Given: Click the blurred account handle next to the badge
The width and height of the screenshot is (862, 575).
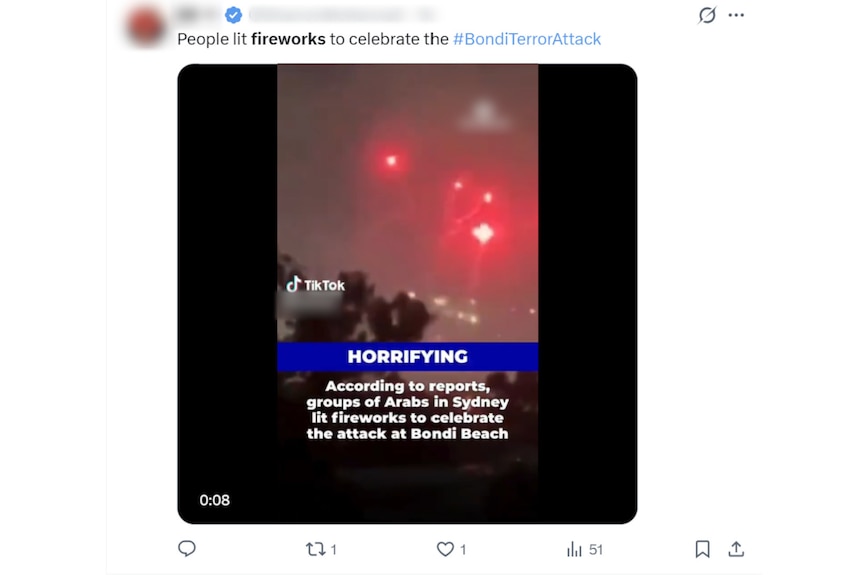Looking at the screenshot, I should pyautogui.click(x=325, y=15).
